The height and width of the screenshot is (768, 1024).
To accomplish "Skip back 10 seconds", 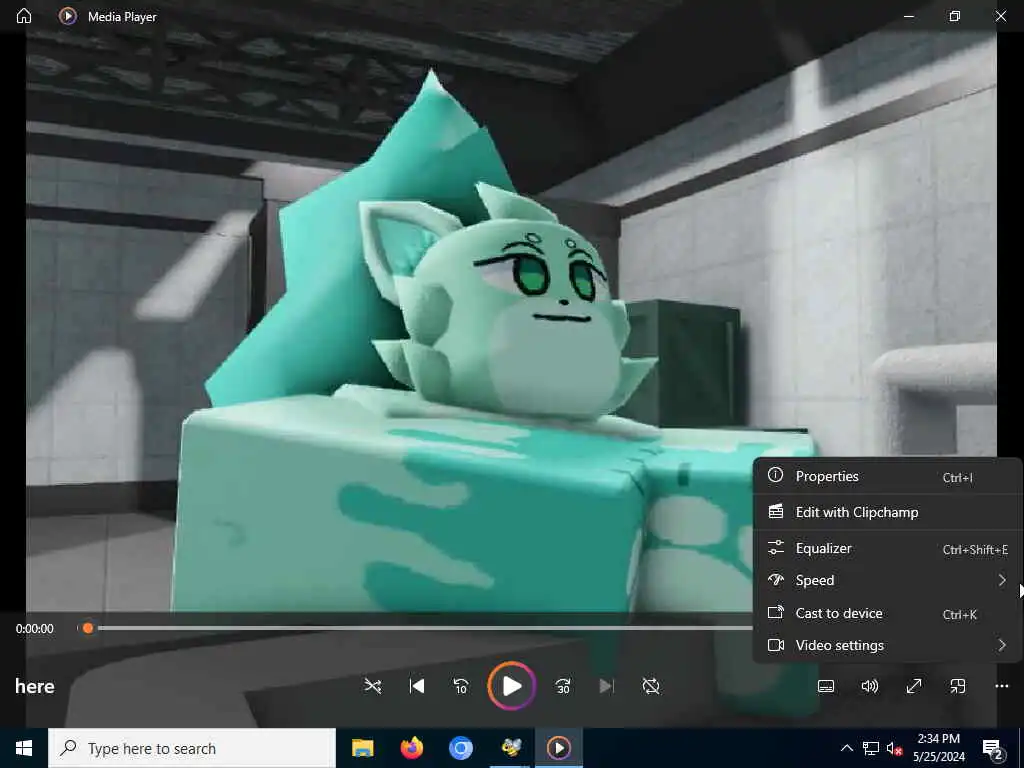I will [461, 686].
